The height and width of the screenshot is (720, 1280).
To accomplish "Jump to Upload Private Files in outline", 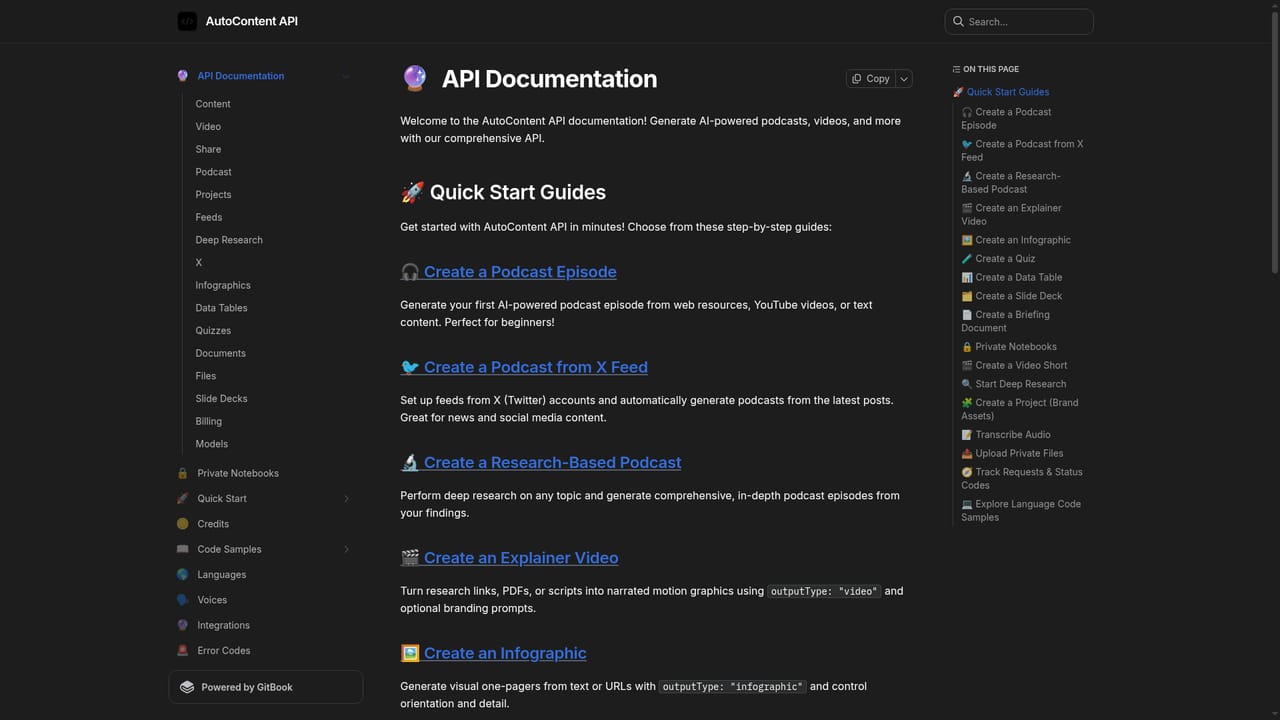I will (x=1012, y=453).
